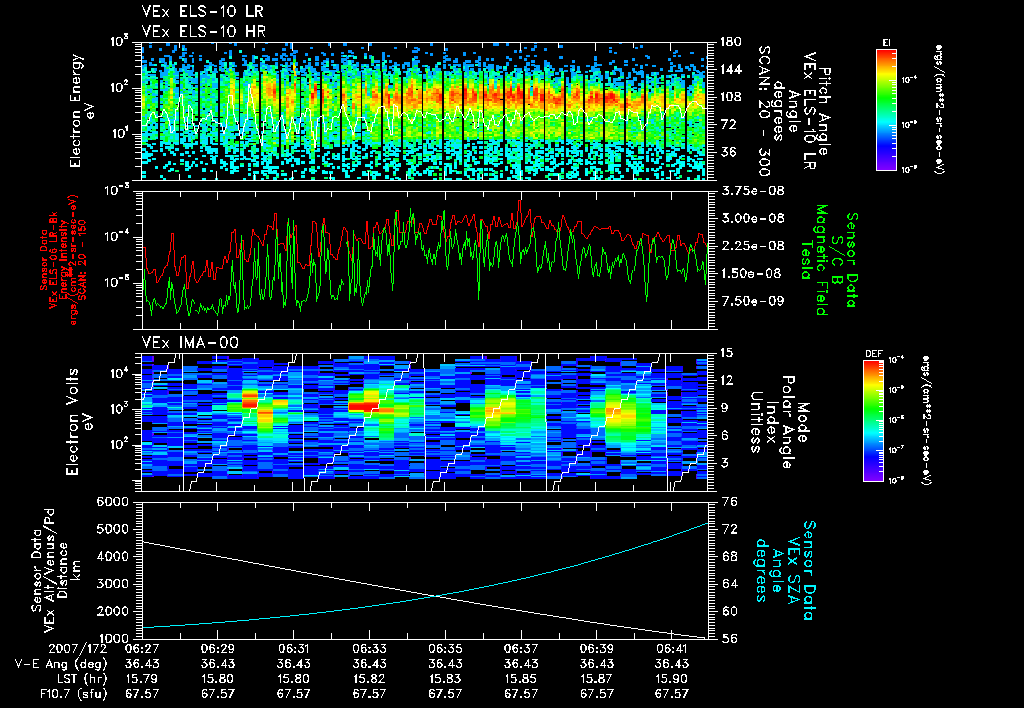Click the 'VEx IMA-00' panel title

pyautogui.click(x=190, y=342)
